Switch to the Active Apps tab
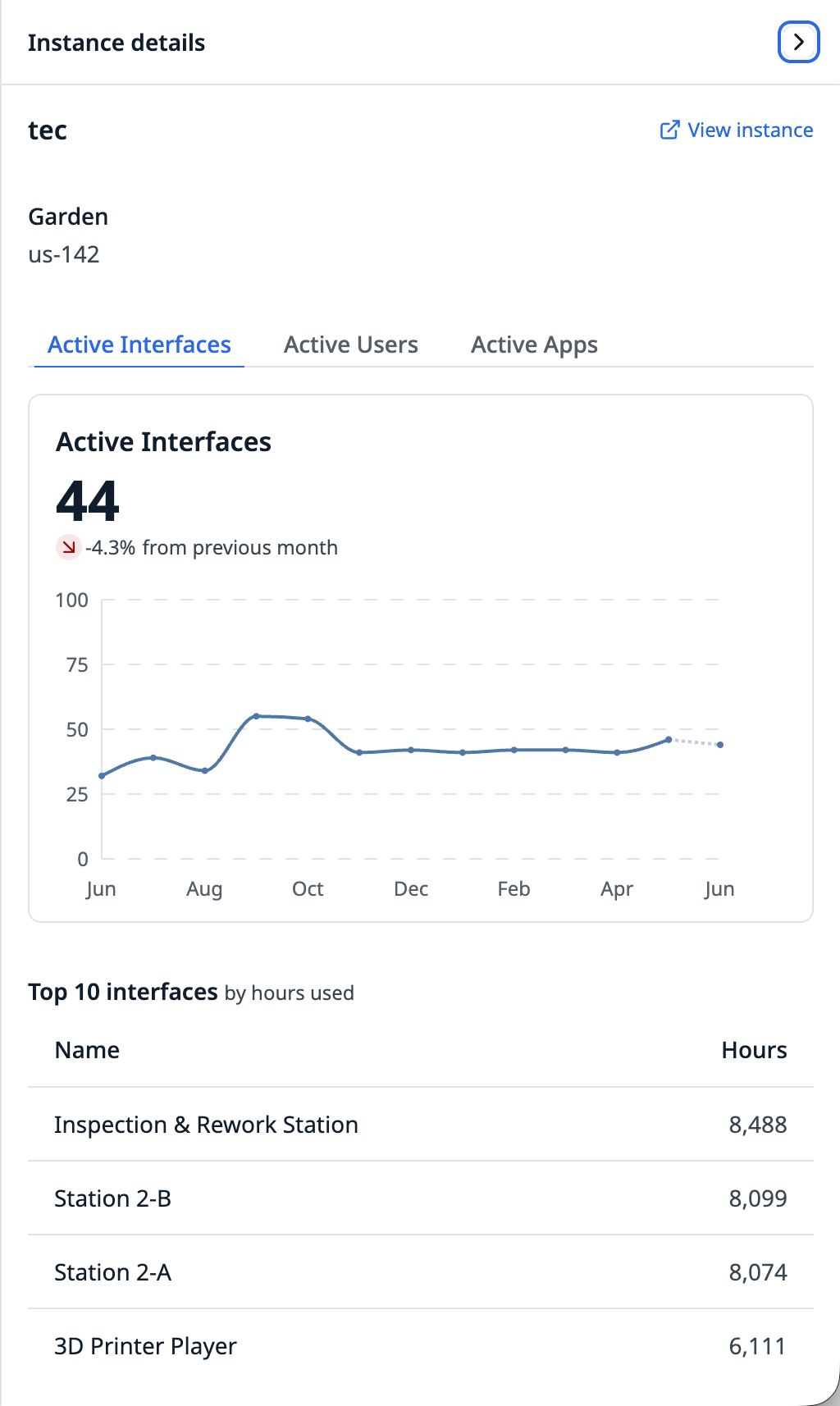 [534, 345]
